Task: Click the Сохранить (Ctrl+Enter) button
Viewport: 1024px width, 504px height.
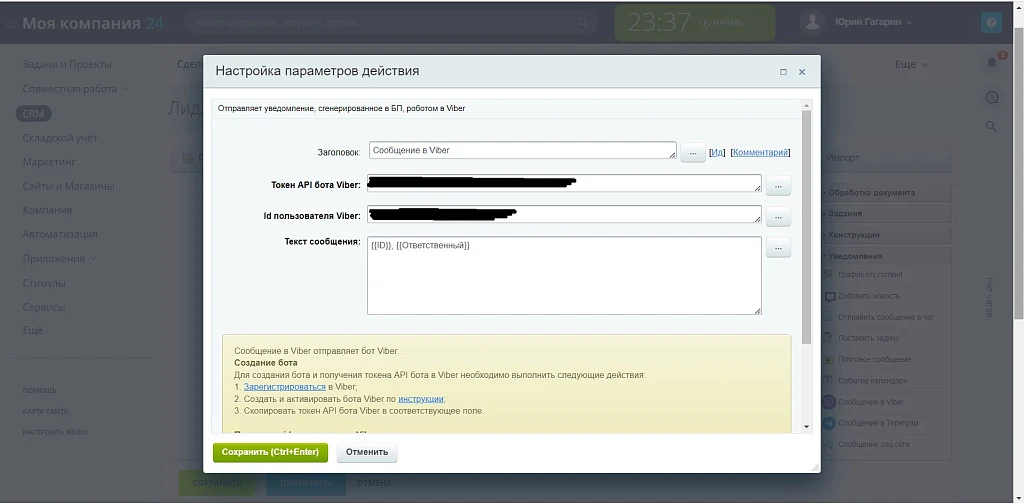Action: (x=270, y=452)
